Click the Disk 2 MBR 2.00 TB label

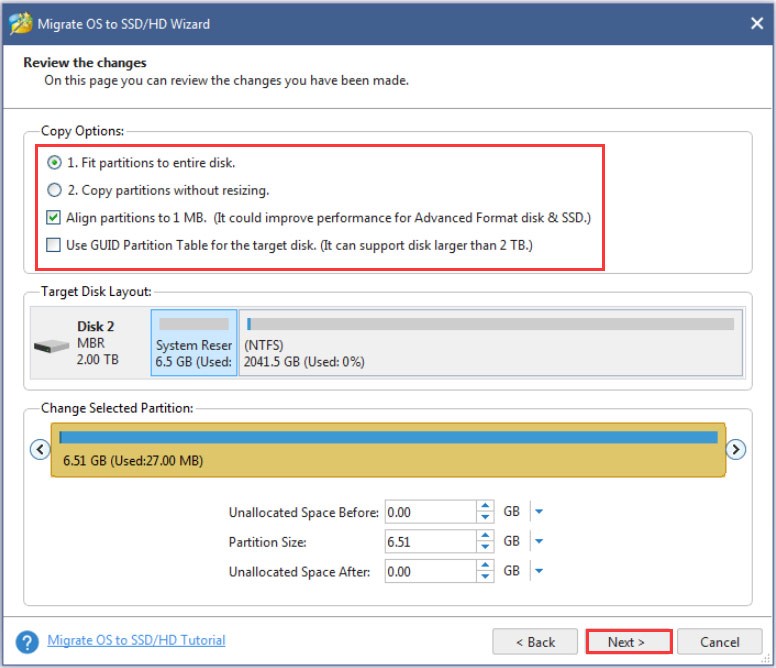tap(97, 343)
